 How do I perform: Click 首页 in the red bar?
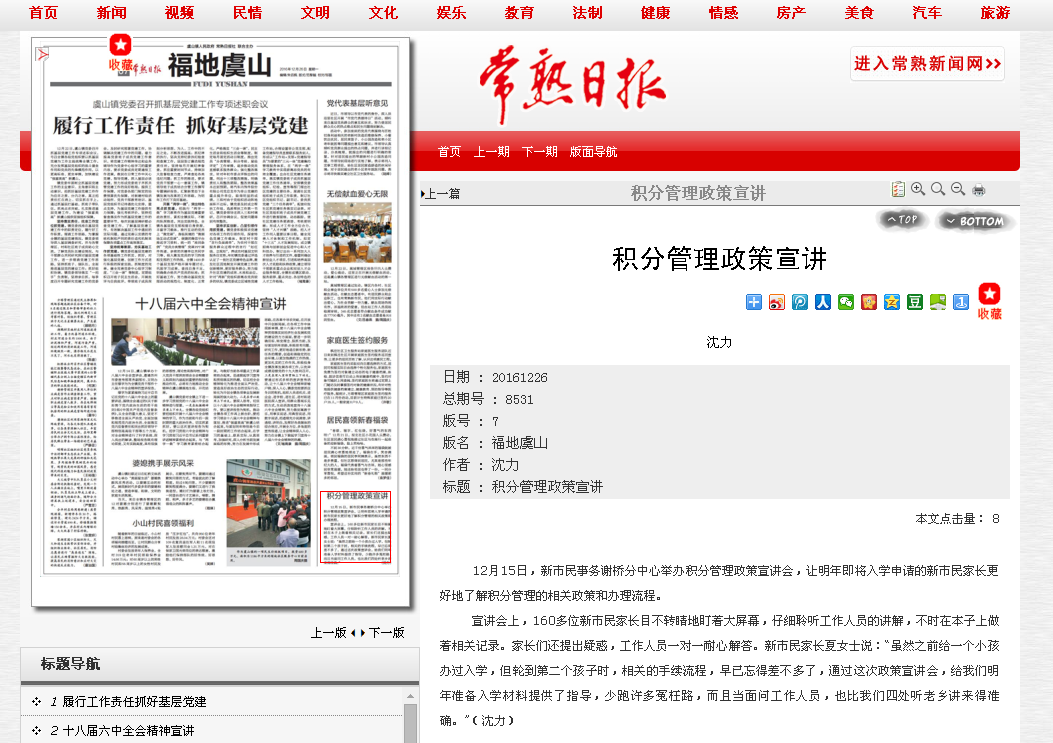coord(449,152)
